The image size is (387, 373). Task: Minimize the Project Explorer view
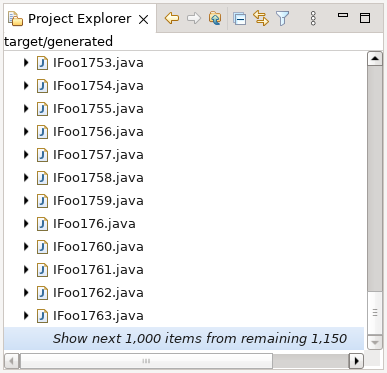tap(343, 15)
